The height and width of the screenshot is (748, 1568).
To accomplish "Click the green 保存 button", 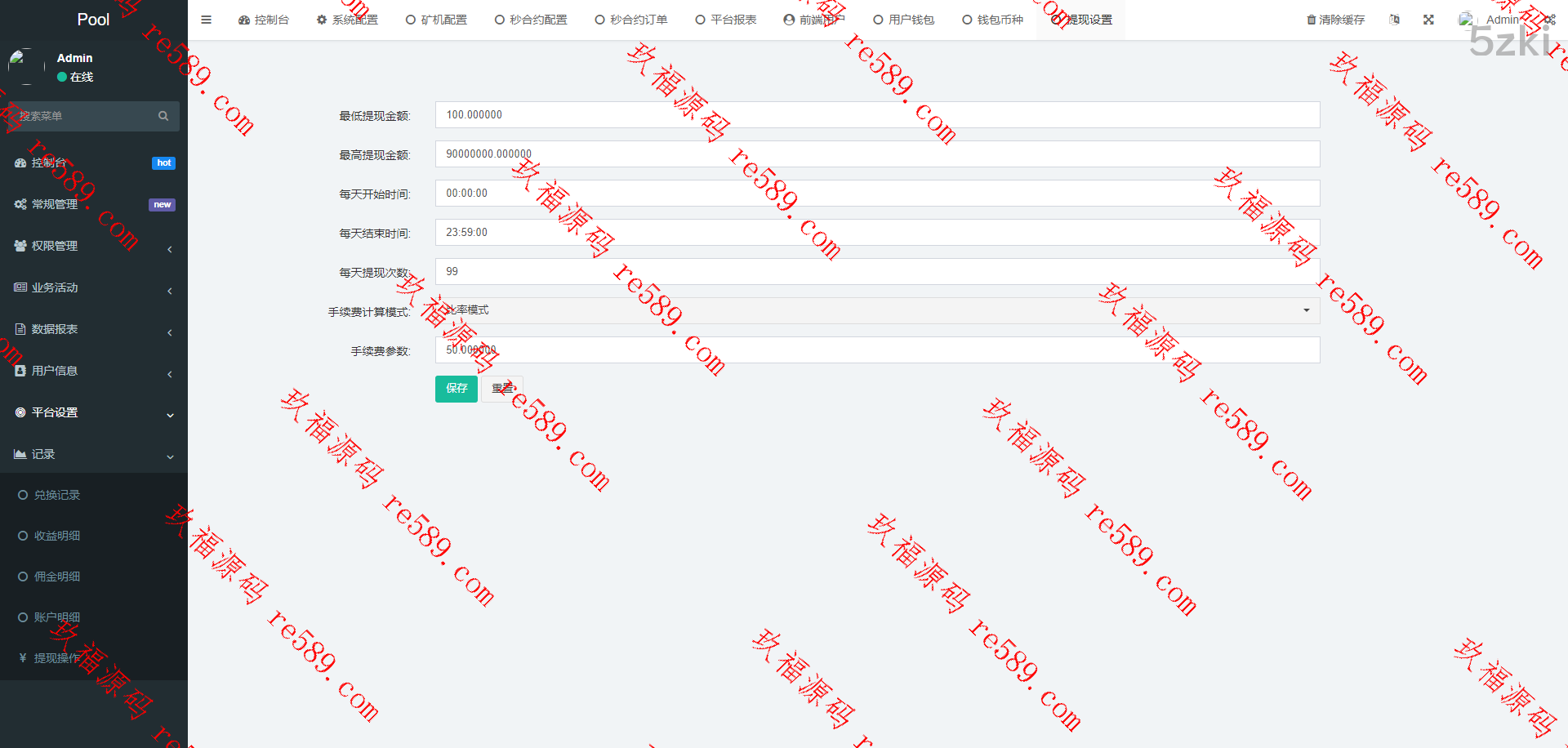I will 456,389.
